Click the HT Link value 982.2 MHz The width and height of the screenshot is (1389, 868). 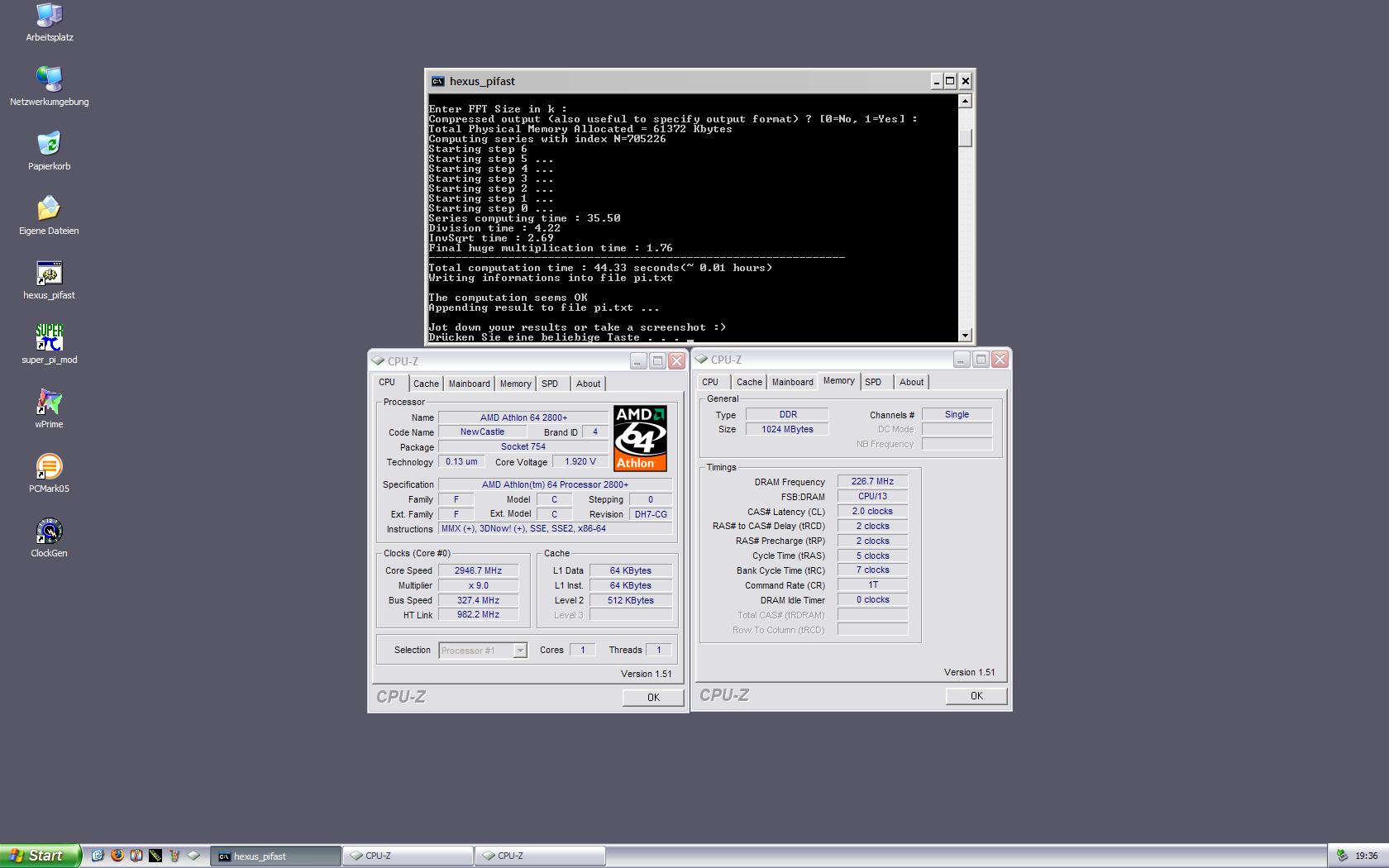tap(478, 615)
